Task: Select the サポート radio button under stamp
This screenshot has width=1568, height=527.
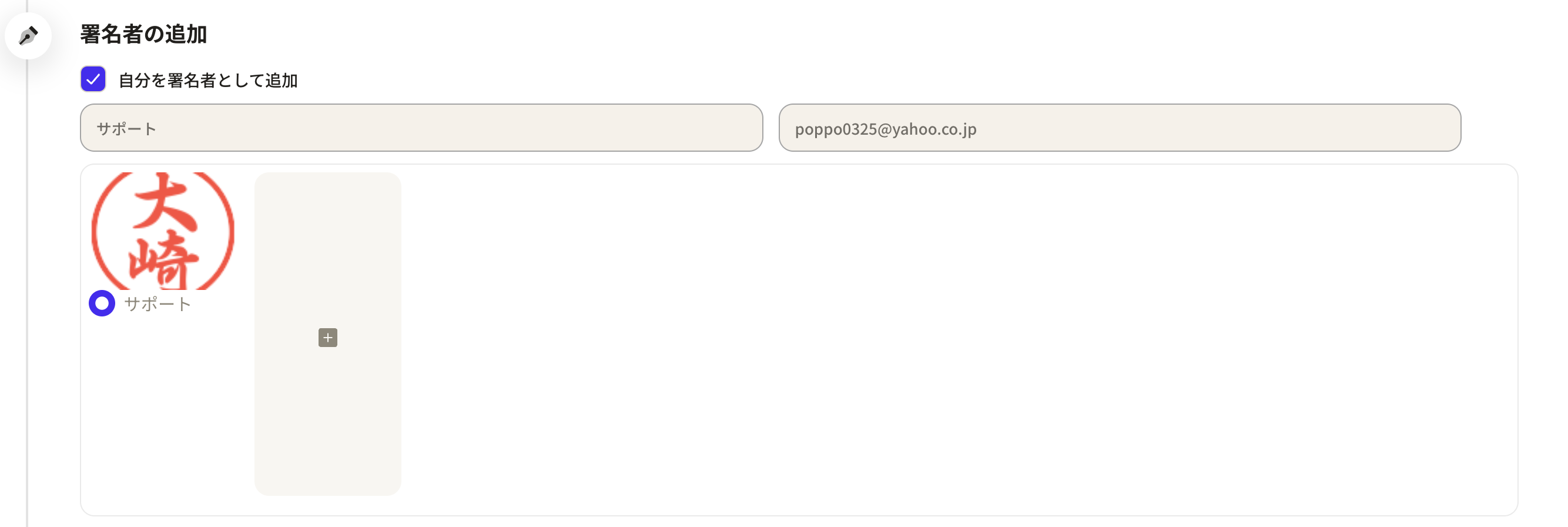Action: click(102, 303)
